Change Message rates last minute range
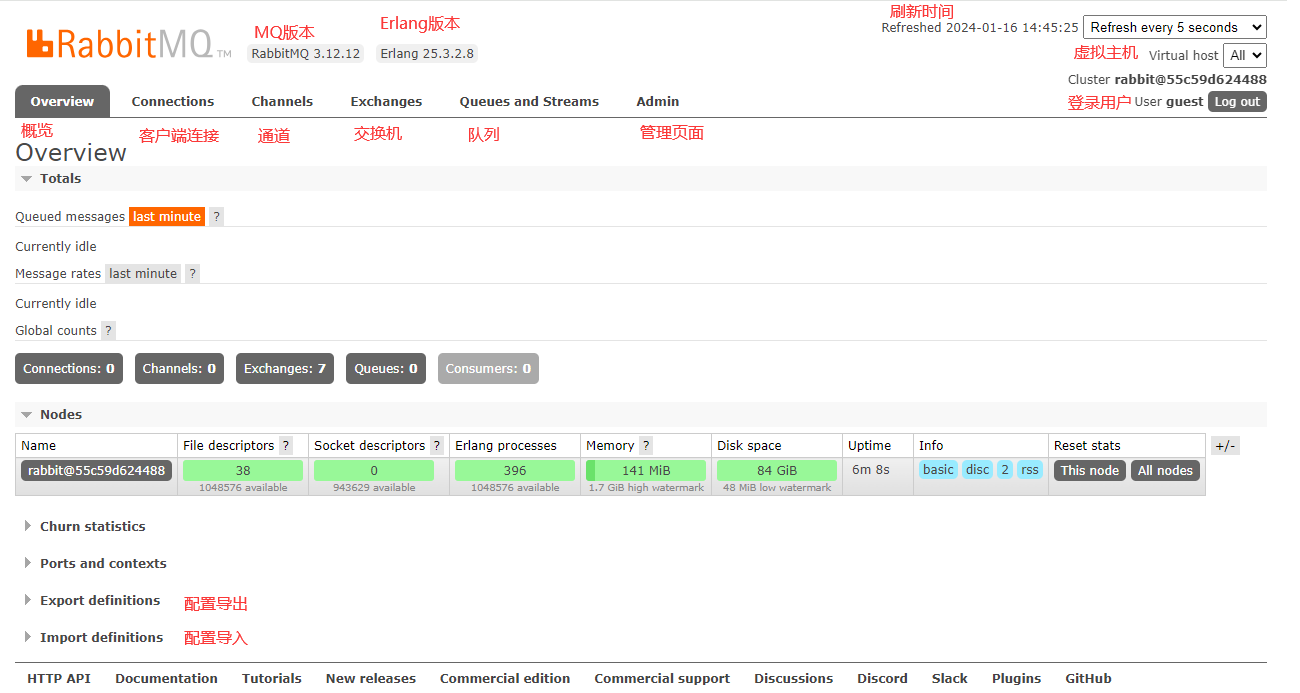 [x=143, y=274]
